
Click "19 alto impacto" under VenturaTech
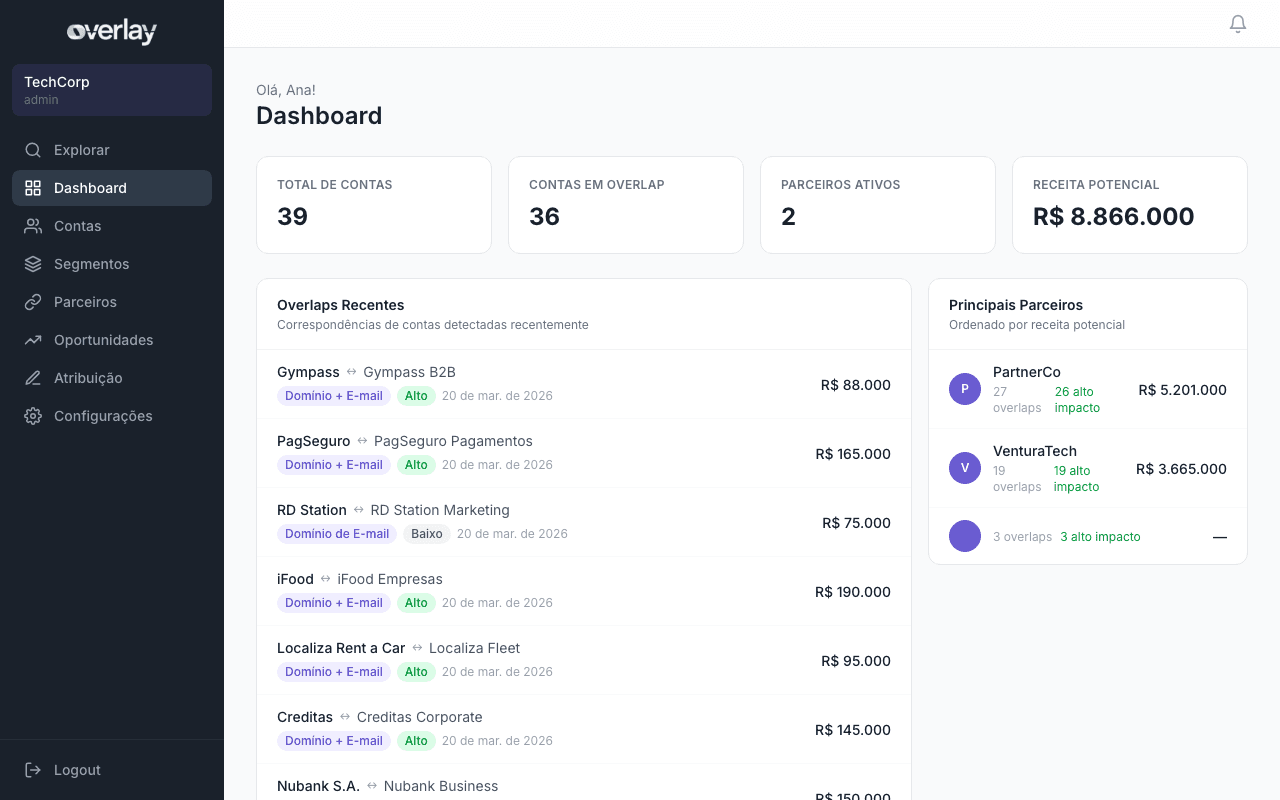(1076, 478)
